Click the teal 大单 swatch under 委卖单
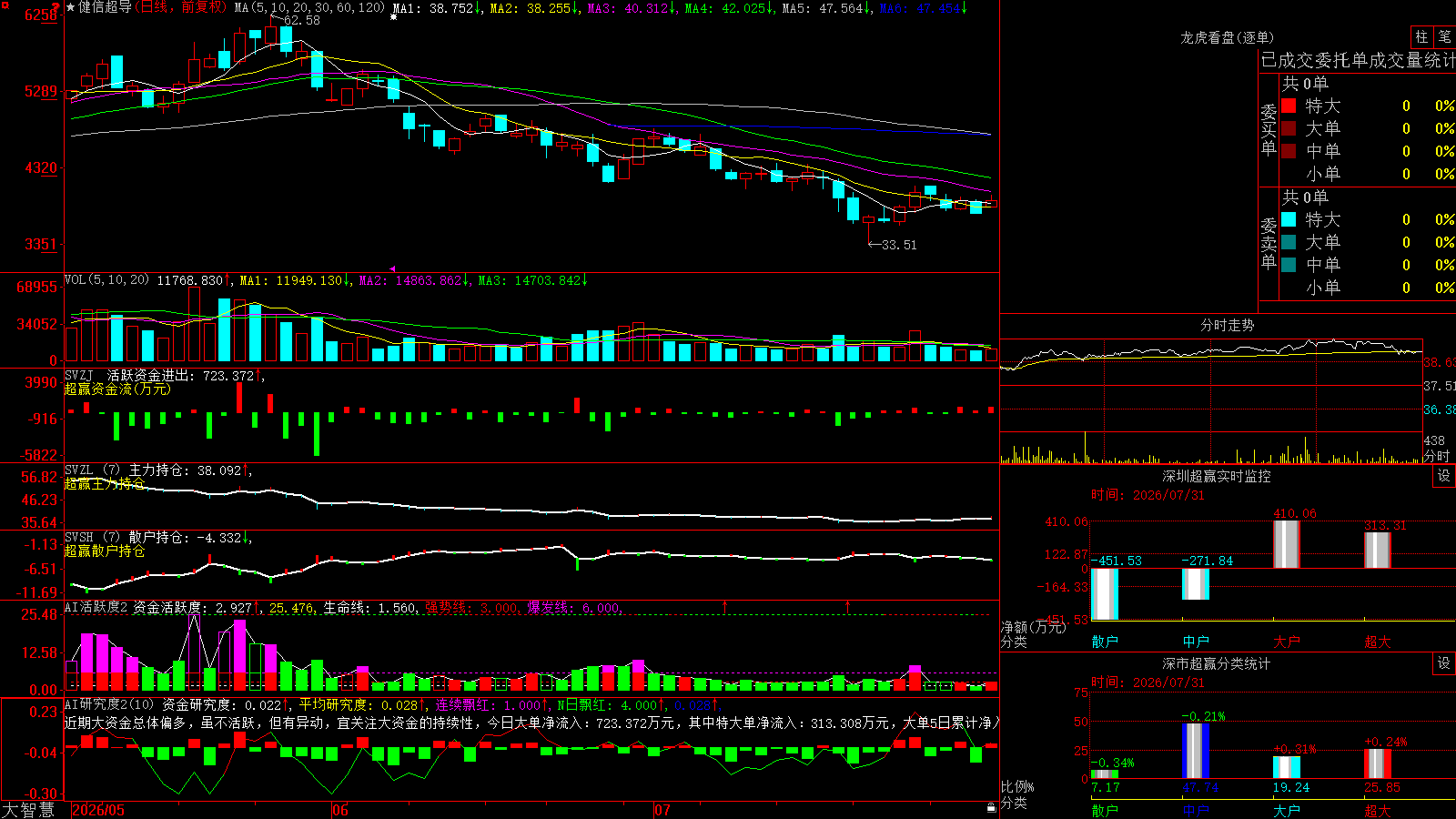The width and height of the screenshot is (1456, 819). pyautogui.click(x=1289, y=242)
